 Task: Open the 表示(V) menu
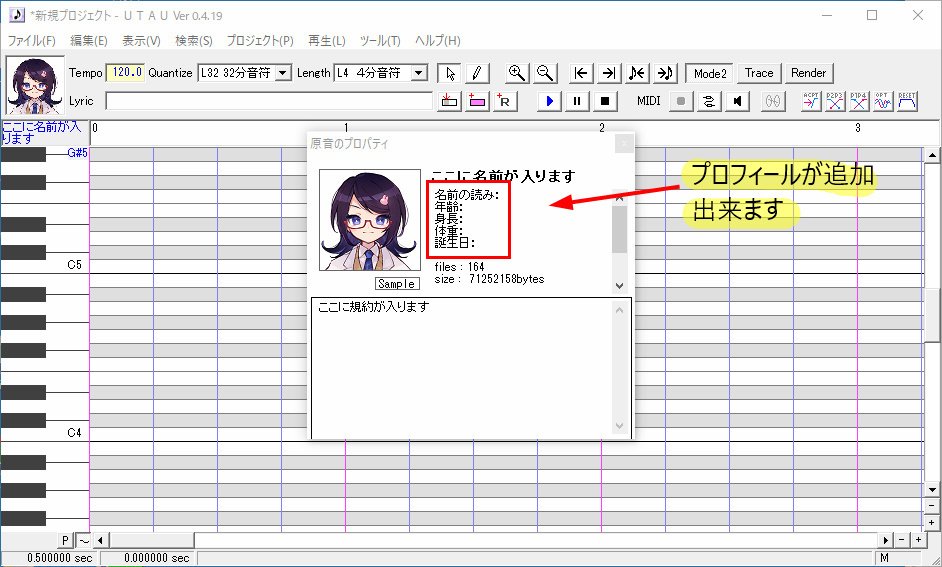(x=141, y=41)
